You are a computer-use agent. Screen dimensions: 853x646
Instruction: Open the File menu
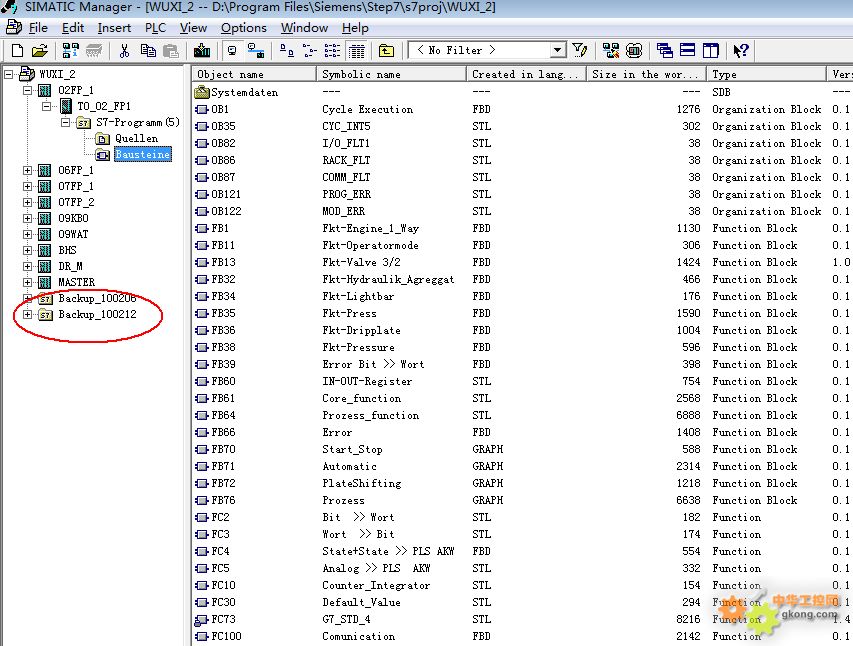pyautogui.click(x=38, y=28)
